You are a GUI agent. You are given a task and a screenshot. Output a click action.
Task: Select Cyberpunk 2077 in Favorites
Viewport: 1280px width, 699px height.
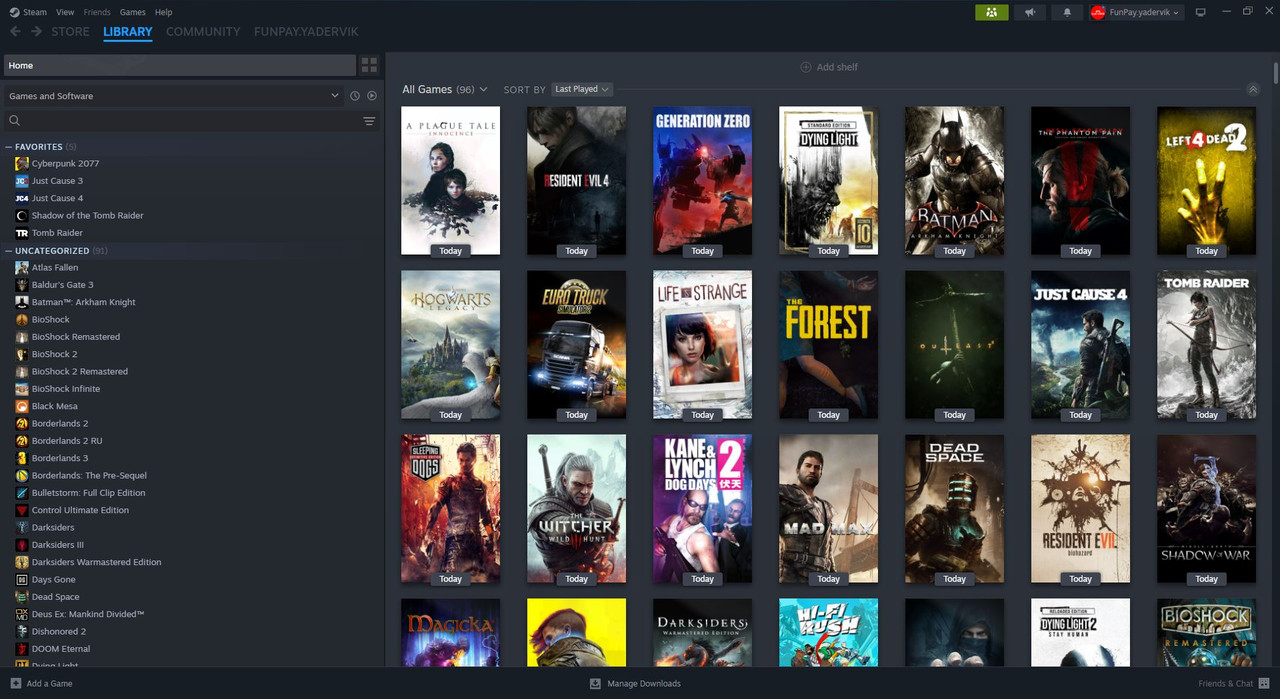click(65, 163)
